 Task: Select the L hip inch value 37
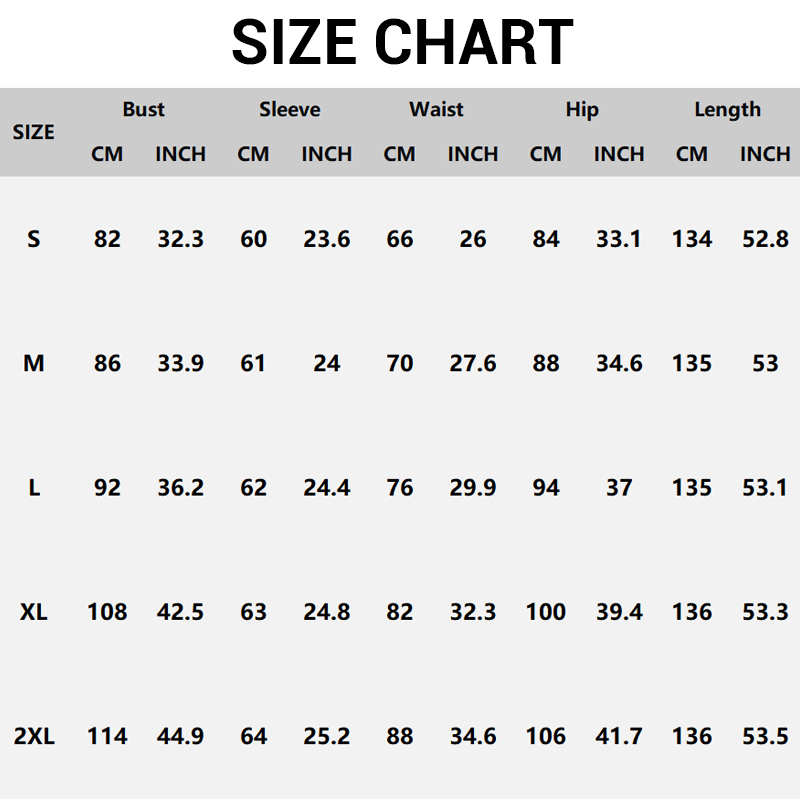619,488
